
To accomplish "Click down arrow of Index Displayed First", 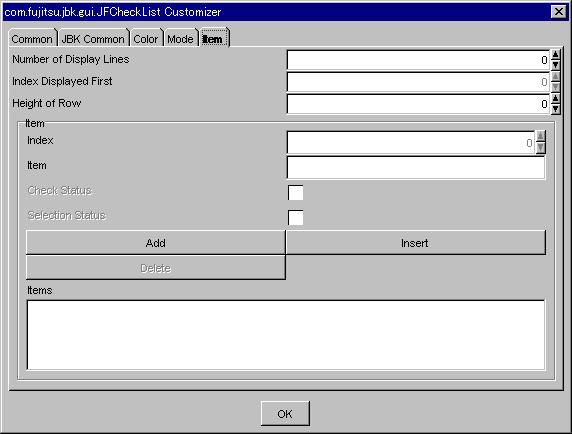I will point(555,87).
